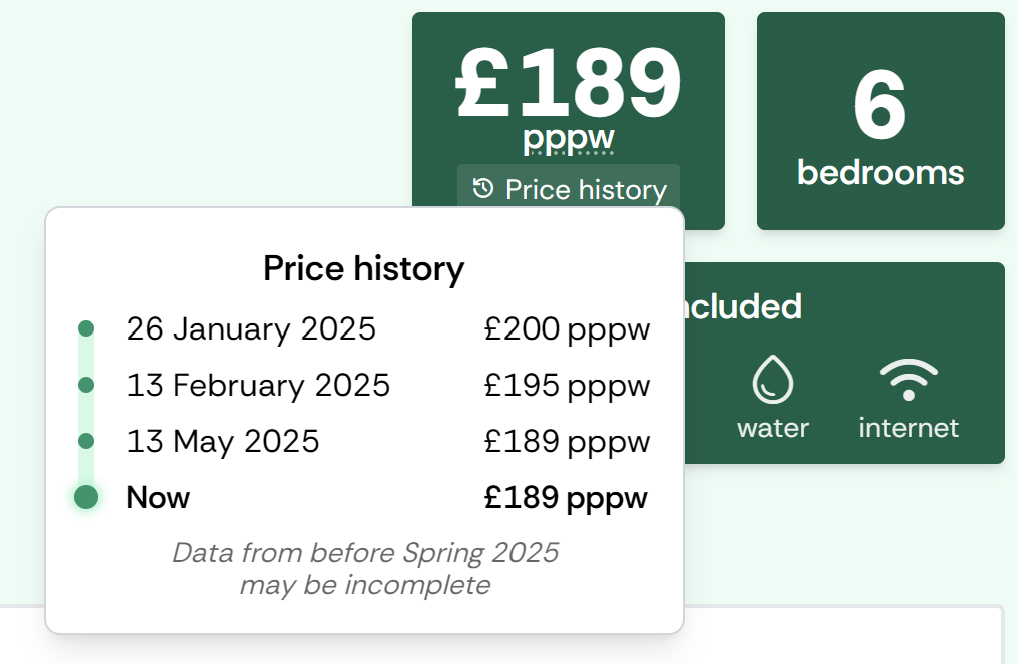1018x664 pixels.
Task: Click the Price history clock icon
Action: [x=483, y=189]
